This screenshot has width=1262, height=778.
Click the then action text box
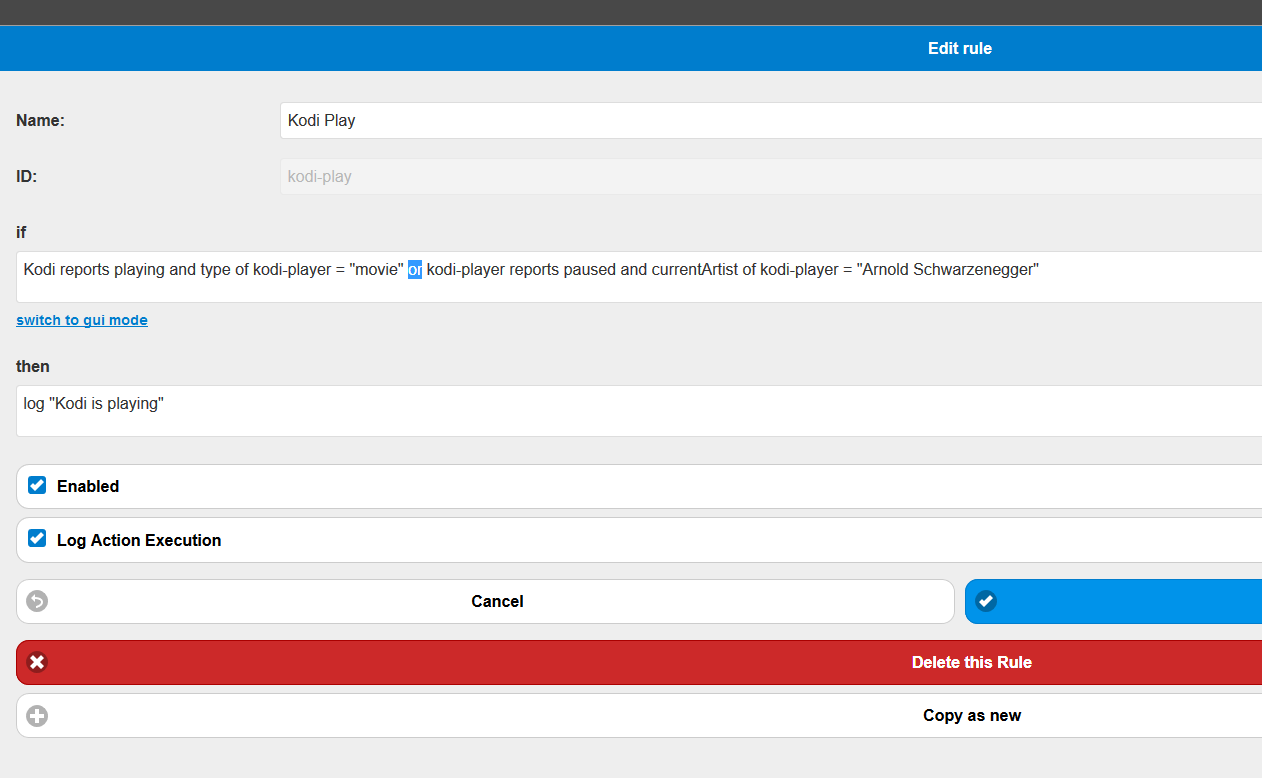tap(639, 411)
